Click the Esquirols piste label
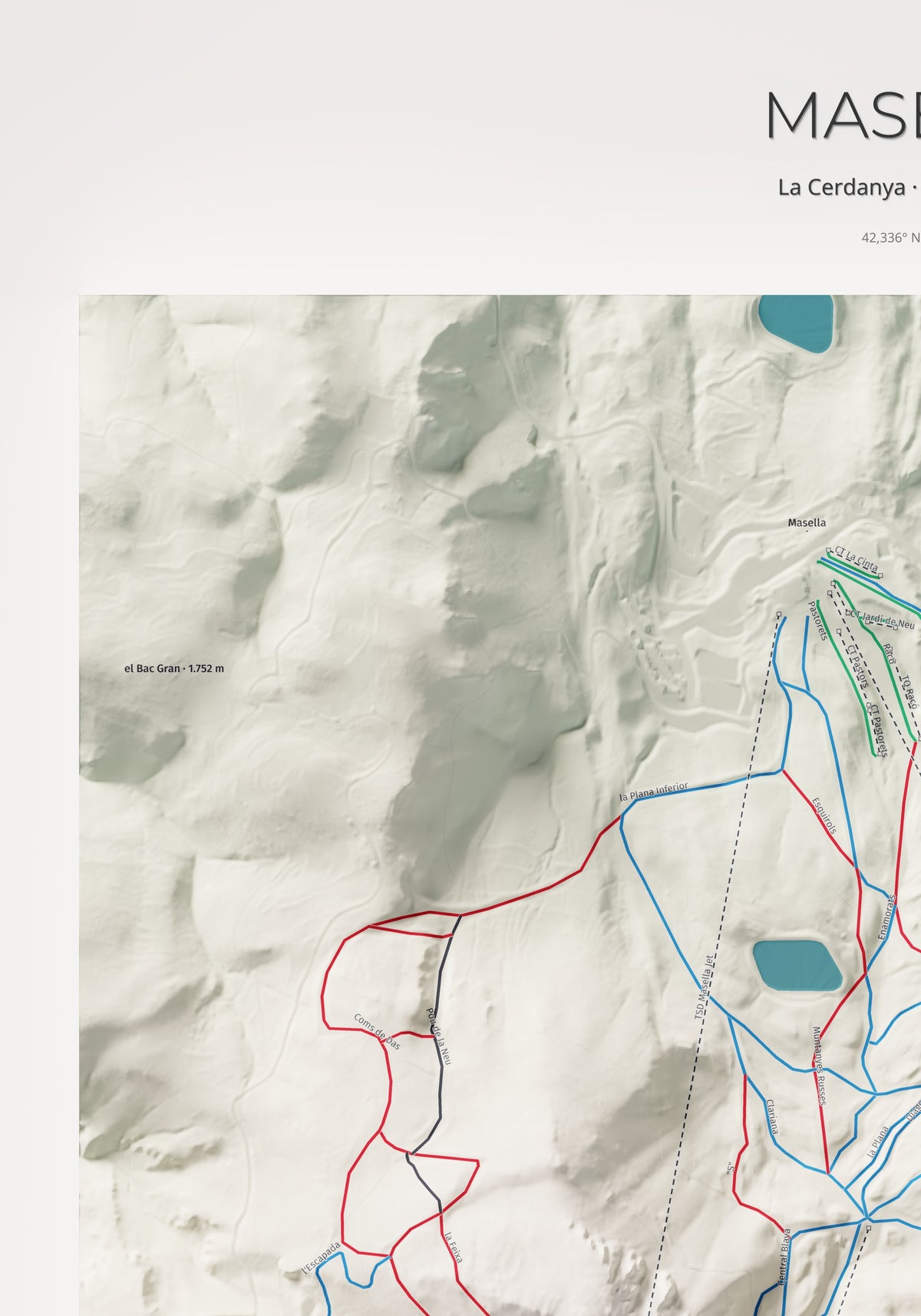921x1316 pixels. pos(824,816)
